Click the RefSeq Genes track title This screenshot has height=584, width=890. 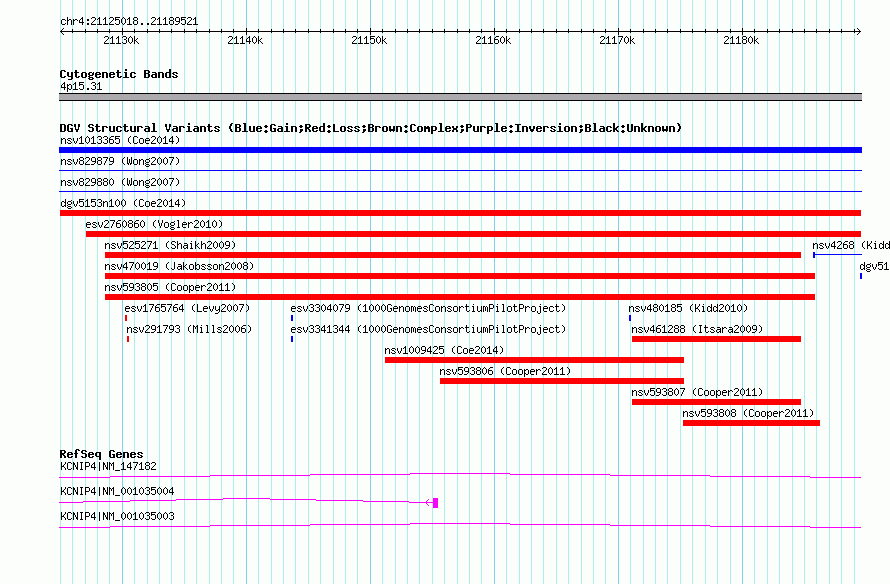(x=102, y=454)
